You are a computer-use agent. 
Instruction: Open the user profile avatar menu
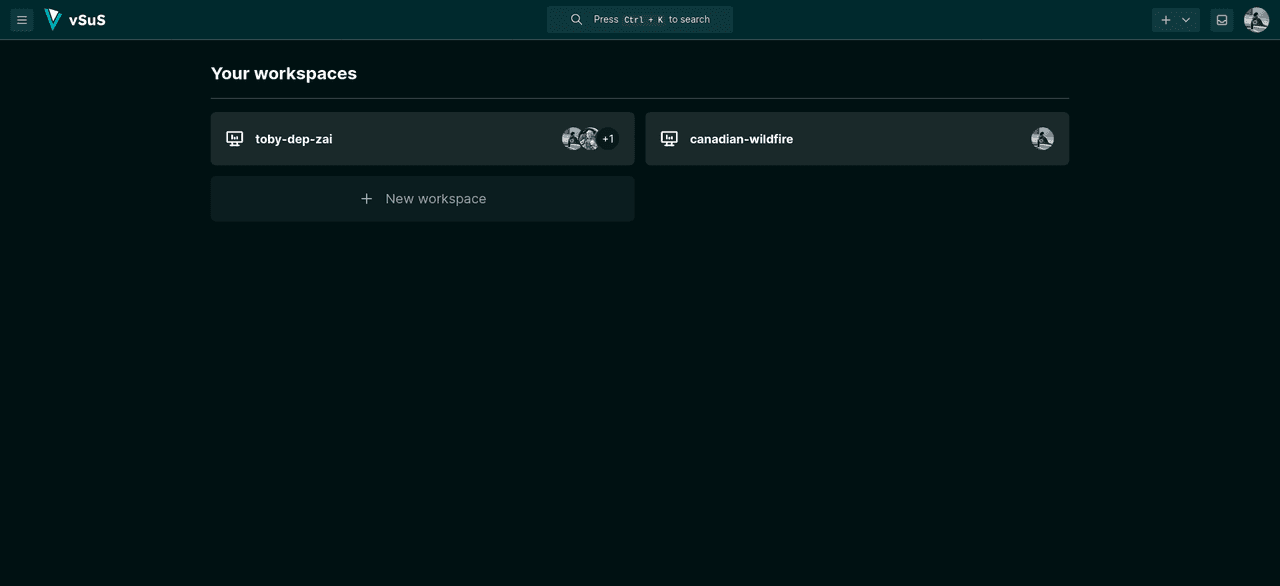pos(1256,20)
